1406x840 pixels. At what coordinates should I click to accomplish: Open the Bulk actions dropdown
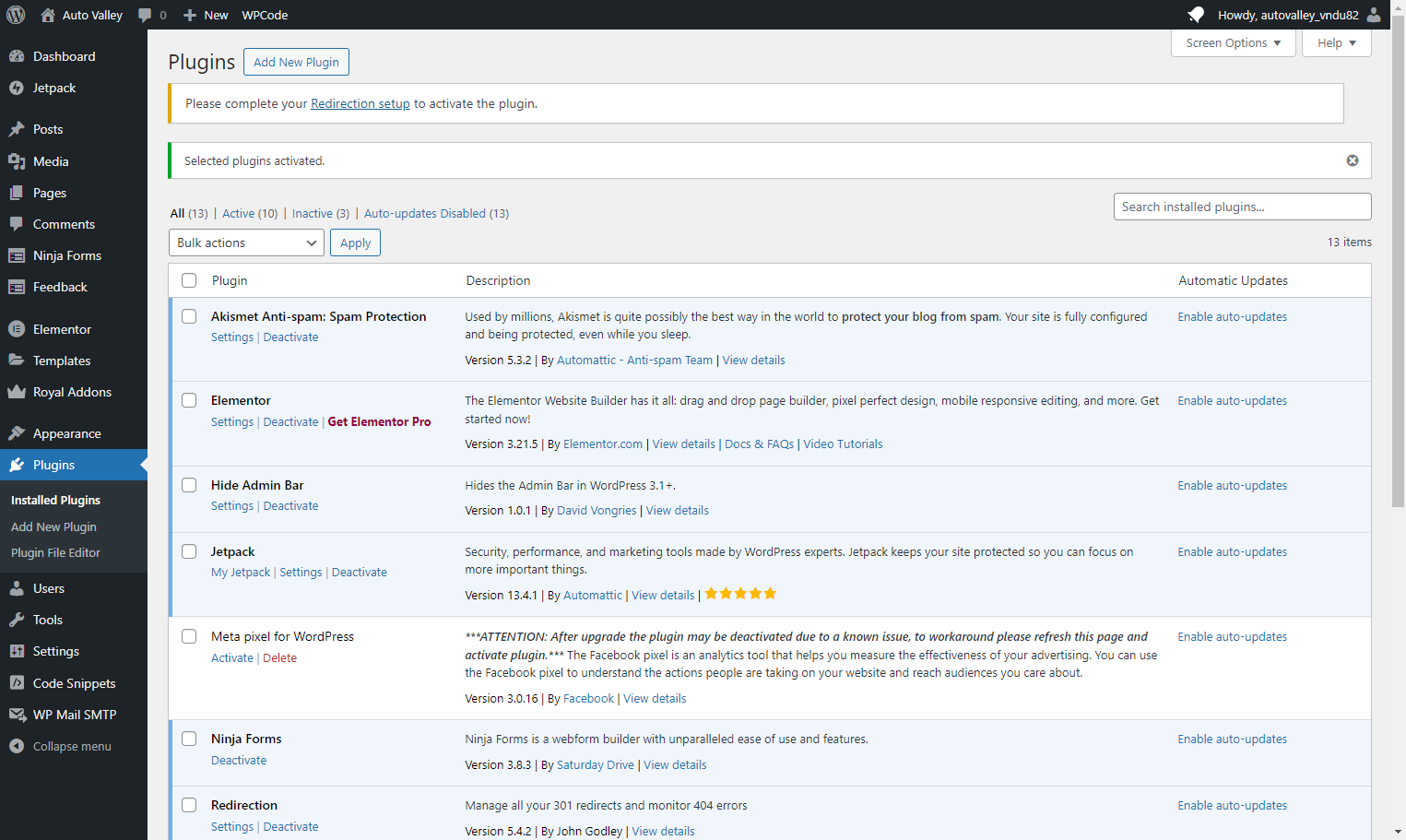click(246, 243)
